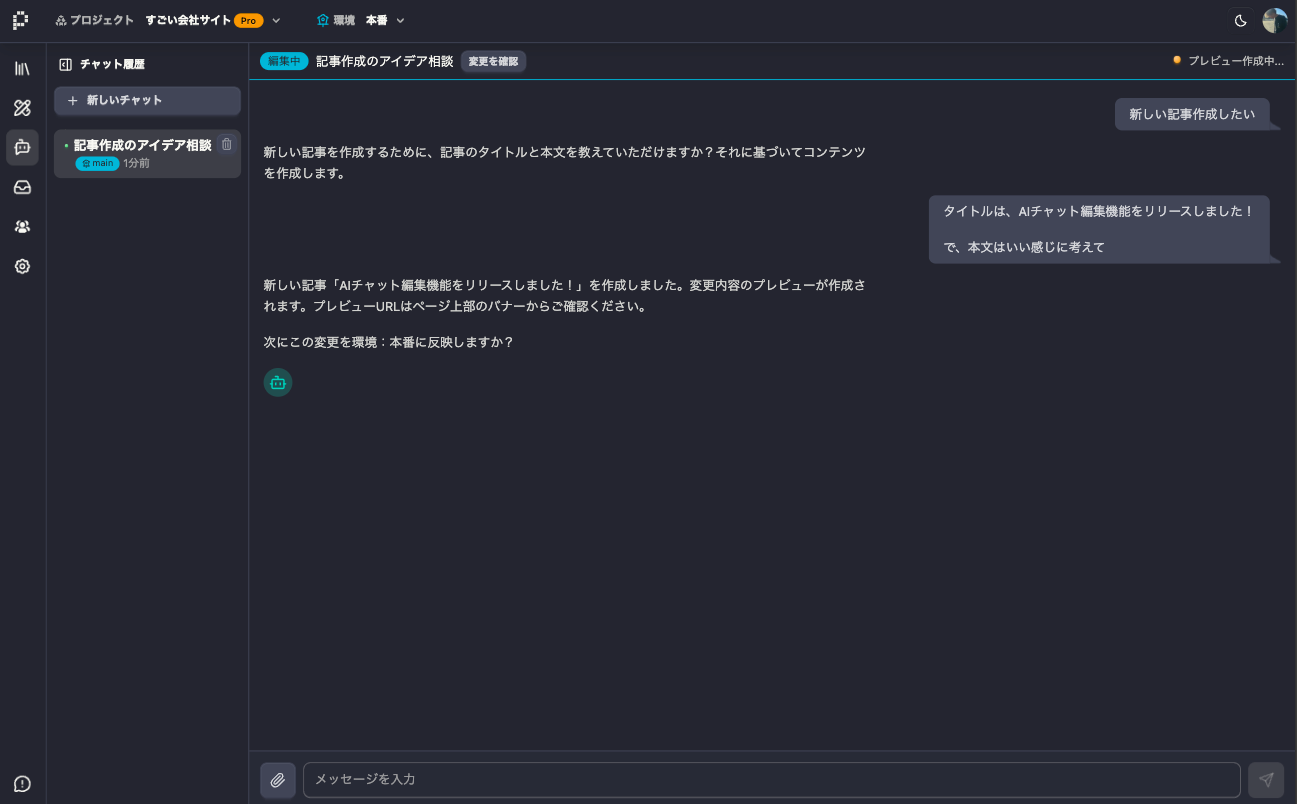Click the send message arrow button
This screenshot has height=804, width=1297.
(1266, 780)
